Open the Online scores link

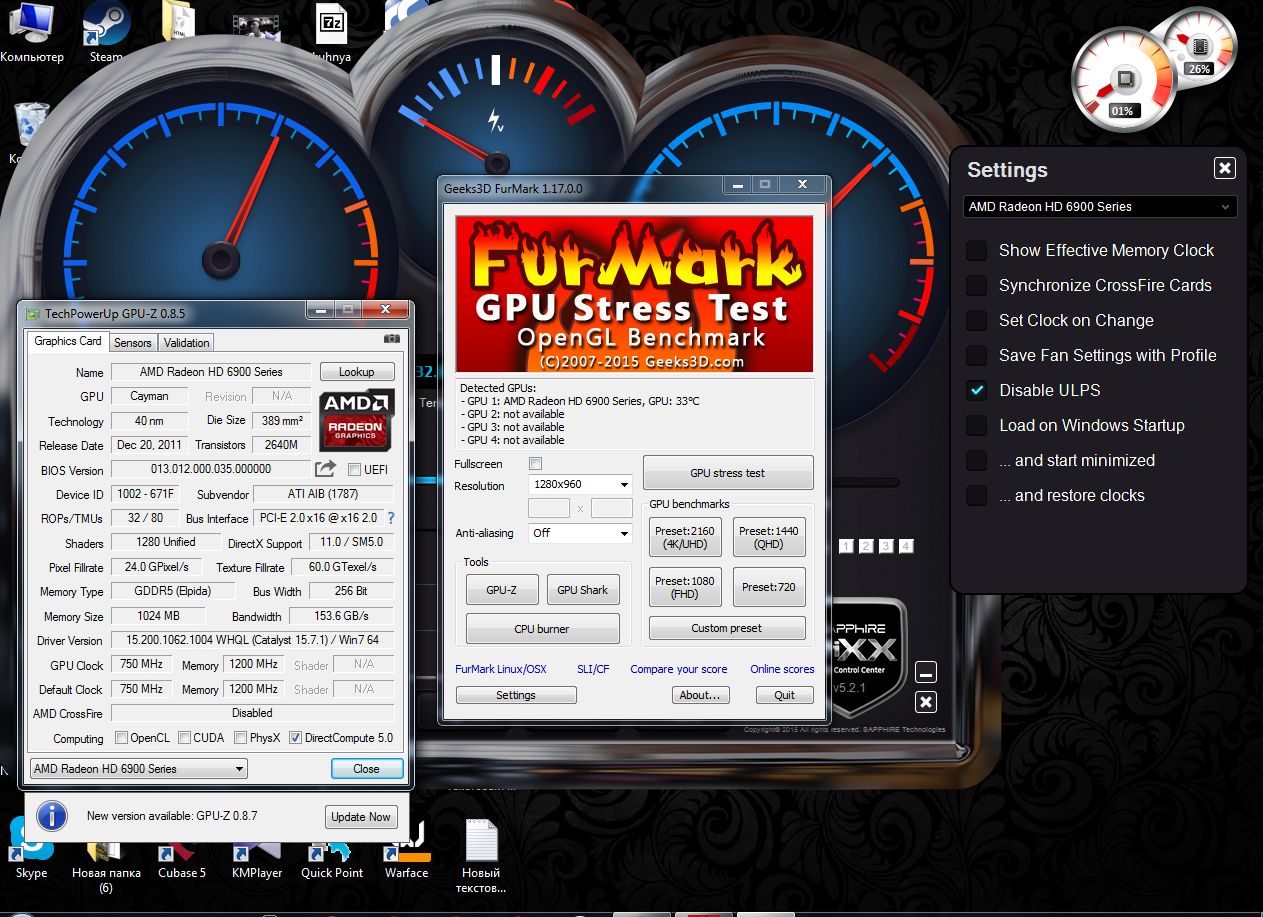(782, 669)
